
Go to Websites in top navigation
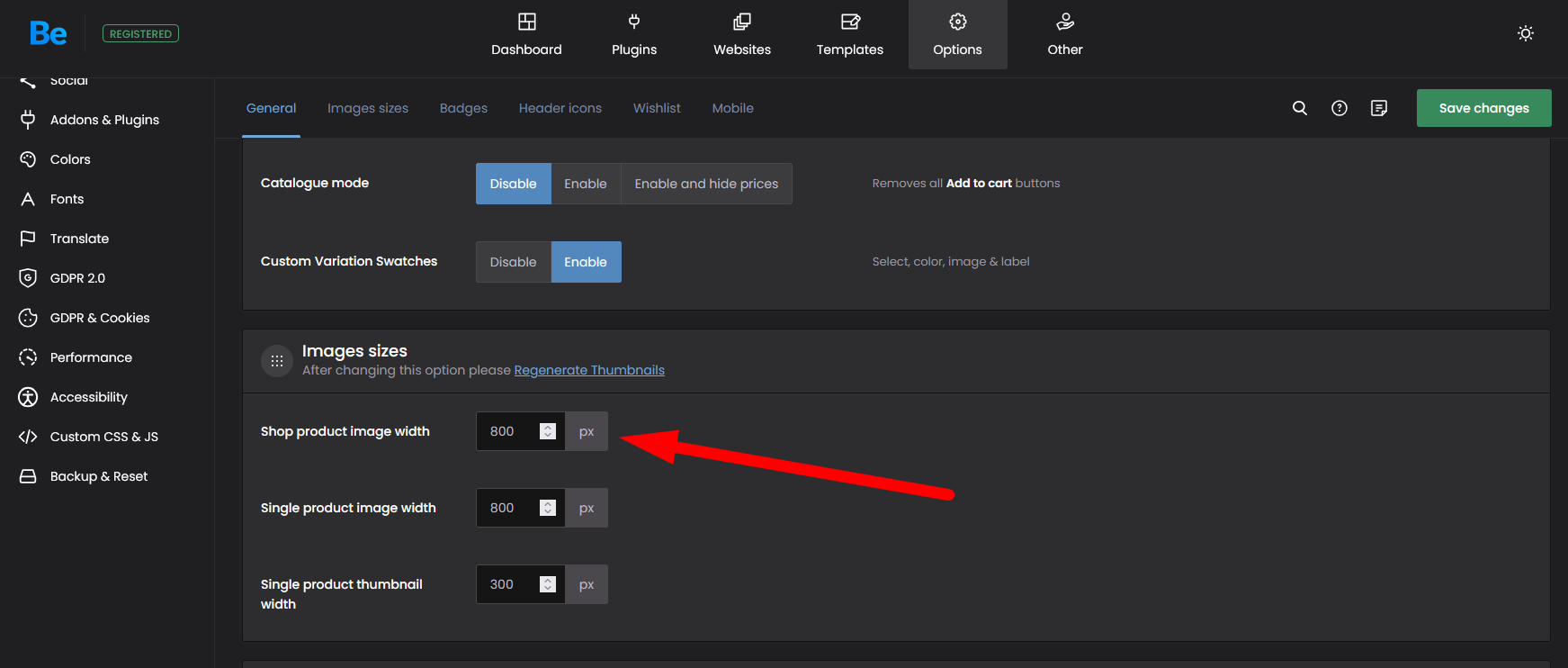(741, 35)
